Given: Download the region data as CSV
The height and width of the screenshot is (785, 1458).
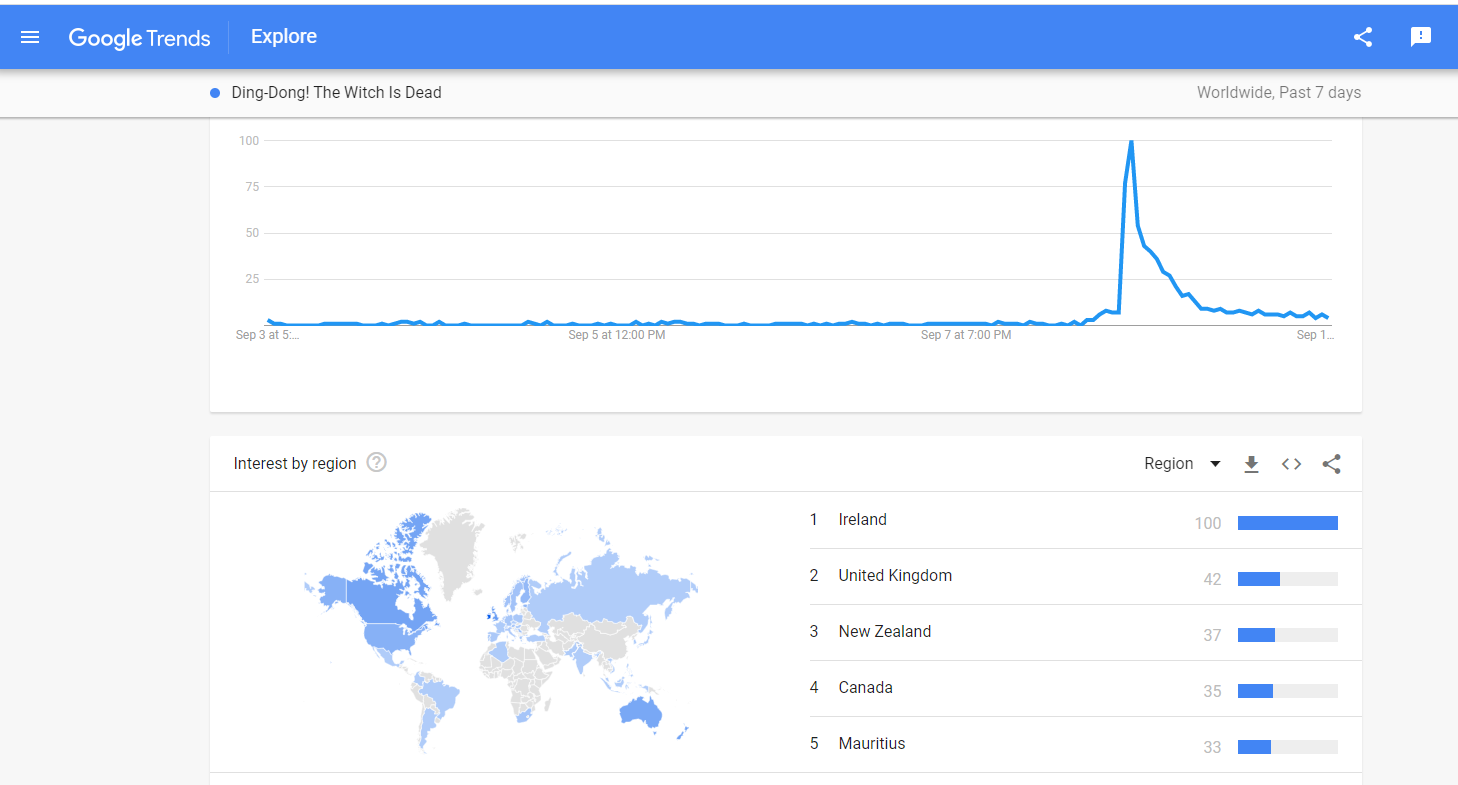Looking at the screenshot, I should click(1251, 464).
